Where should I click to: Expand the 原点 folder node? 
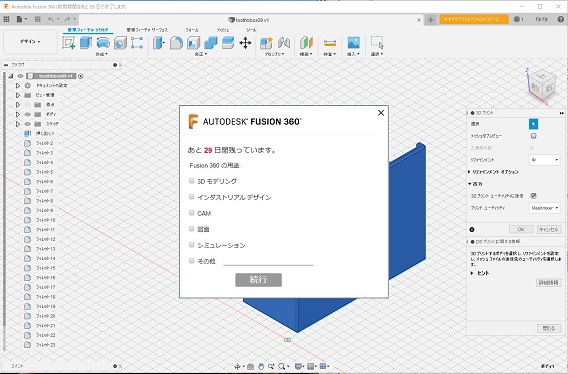pyautogui.click(x=17, y=104)
